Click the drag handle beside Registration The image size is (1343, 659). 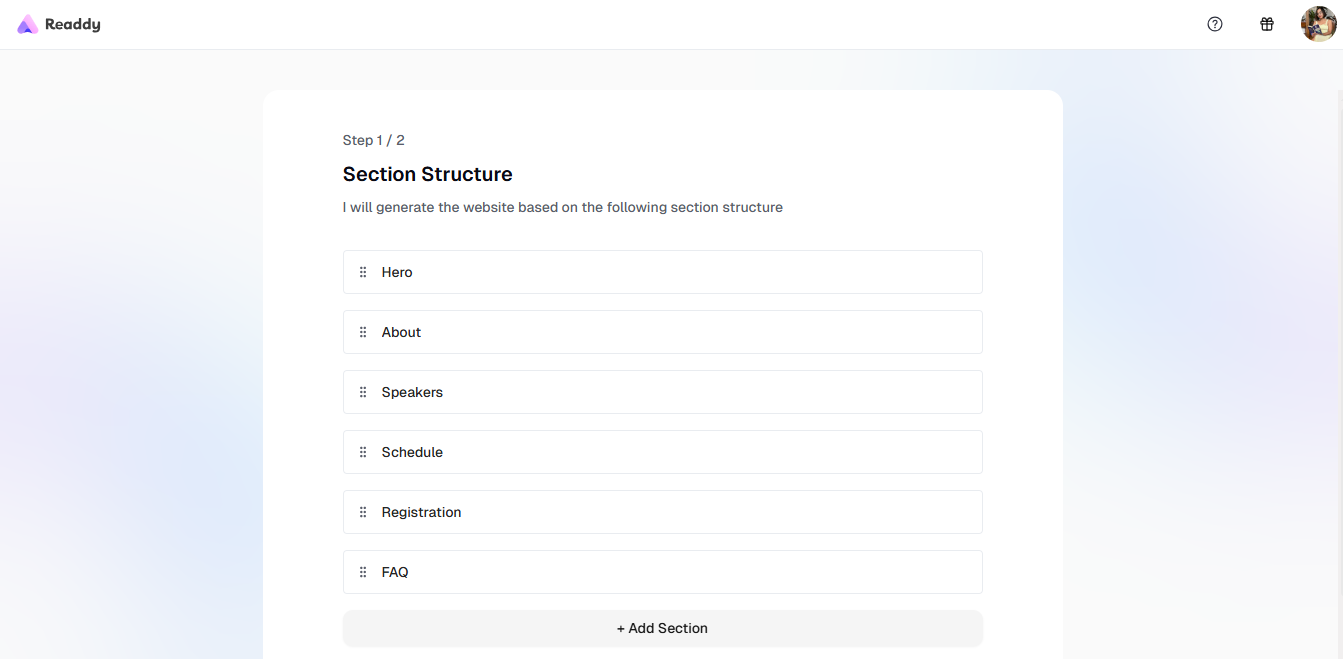[363, 512]
